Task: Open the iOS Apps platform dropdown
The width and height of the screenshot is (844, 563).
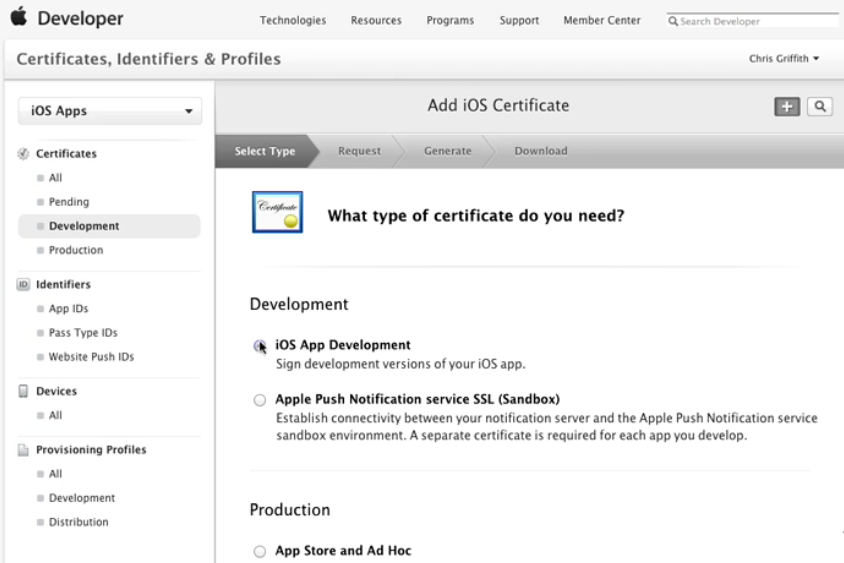Action: [110, 111]
